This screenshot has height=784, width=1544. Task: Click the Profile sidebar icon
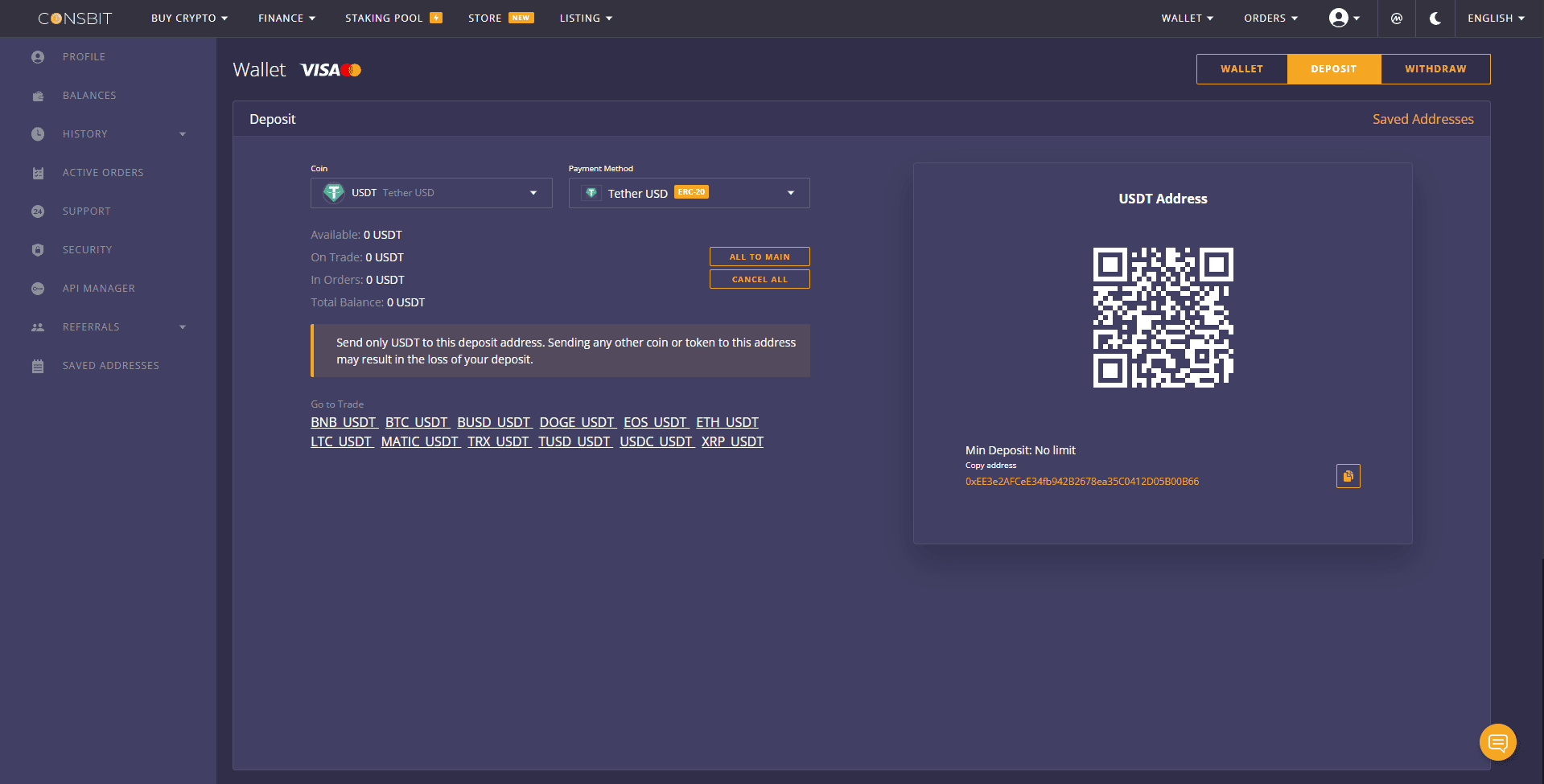tap(38, 57)
